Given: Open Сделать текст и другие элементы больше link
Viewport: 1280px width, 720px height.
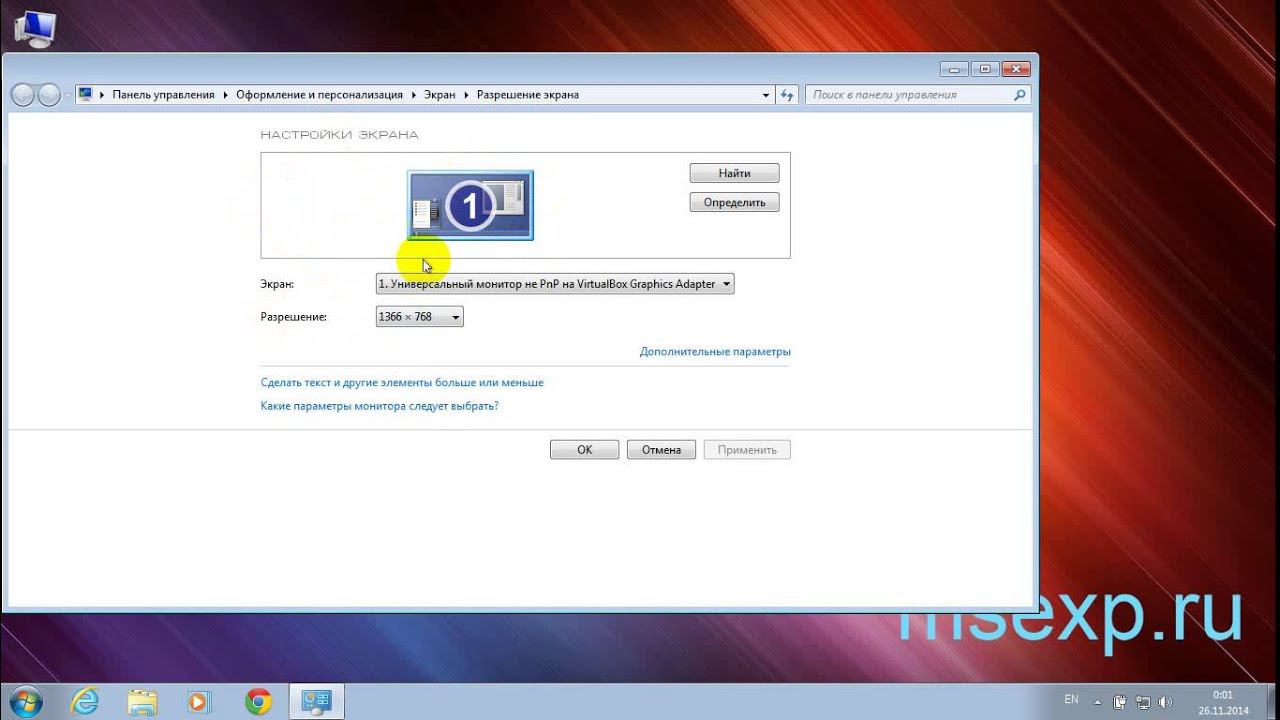Looking at the screenshot, I should [x=402, y=383].
